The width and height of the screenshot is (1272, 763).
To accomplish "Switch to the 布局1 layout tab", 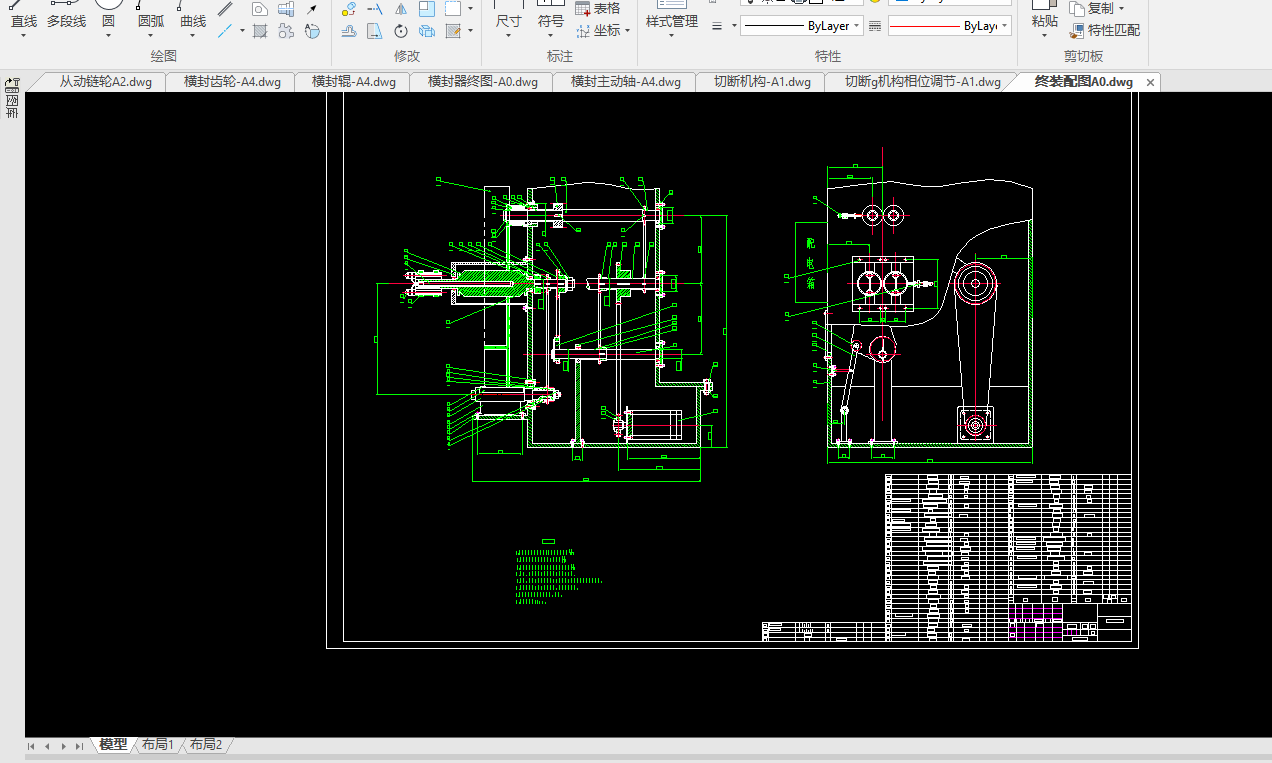I will (x=157, y=745).
